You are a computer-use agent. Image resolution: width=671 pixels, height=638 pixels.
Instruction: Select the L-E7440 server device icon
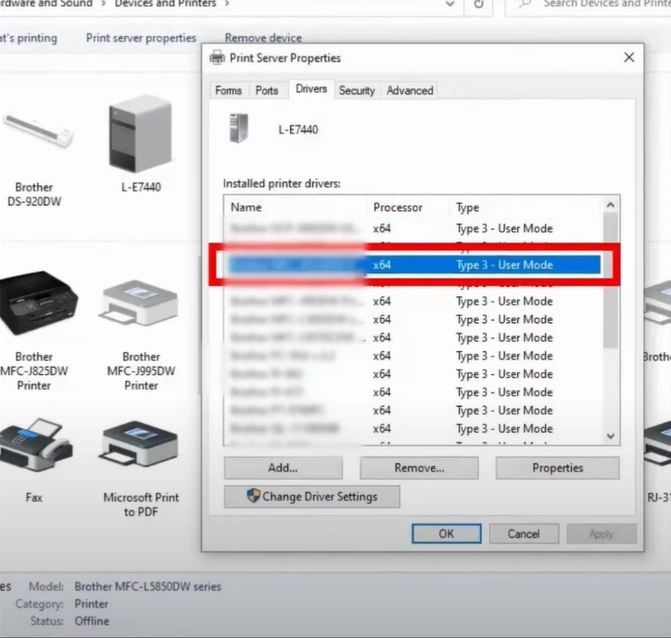tap(140, 134)
